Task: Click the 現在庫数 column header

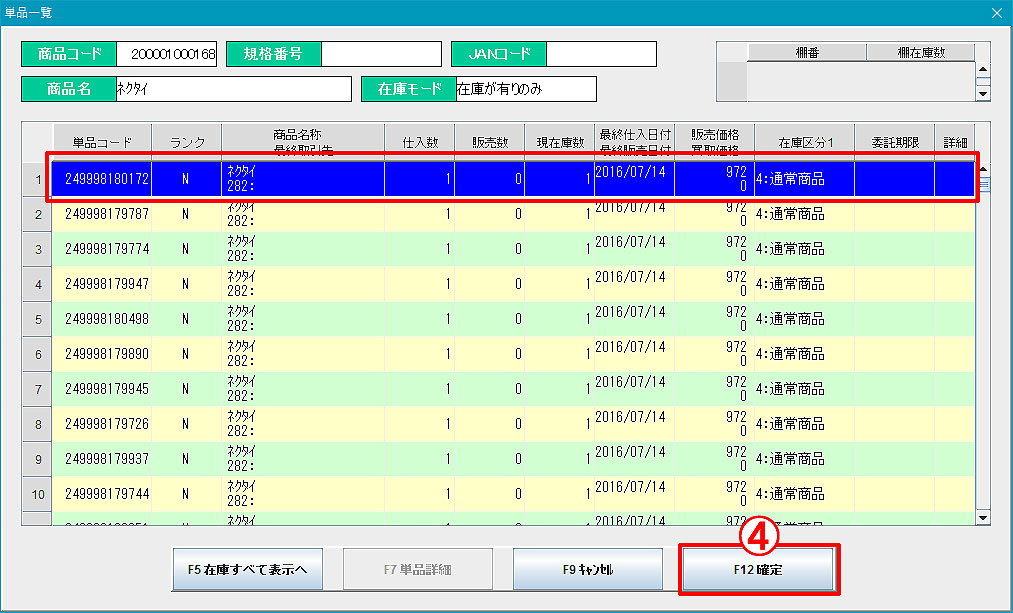Action: [559, 143]
